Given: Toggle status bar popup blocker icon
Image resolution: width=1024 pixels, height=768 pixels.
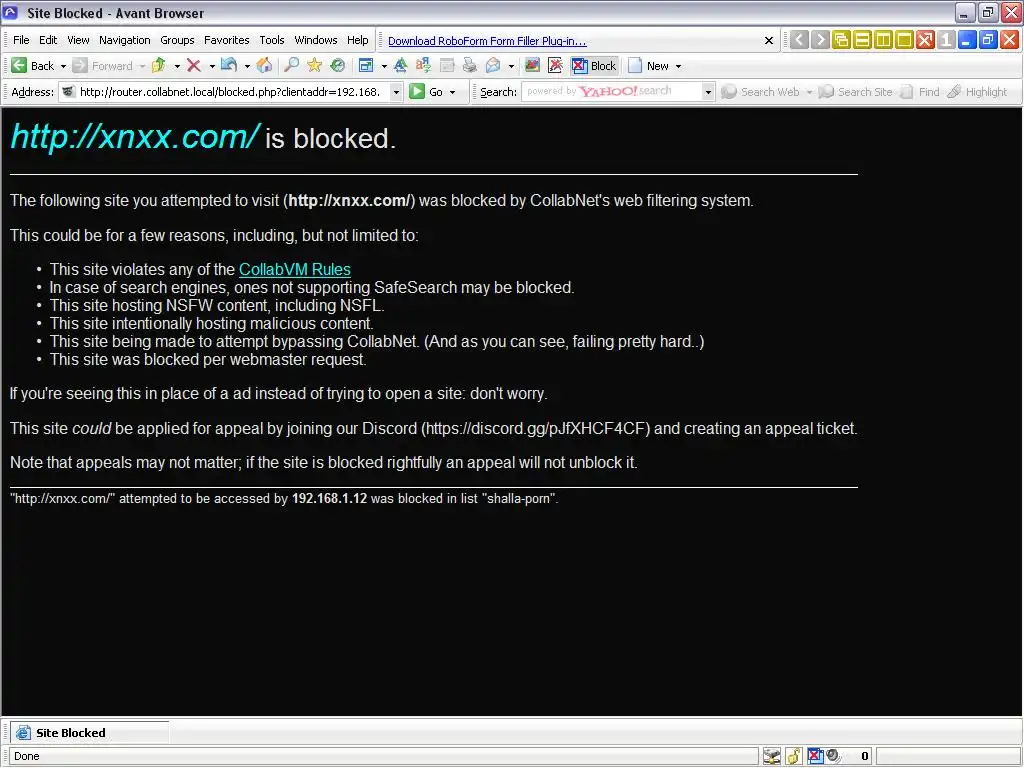Looking at the screenshot, I should [815, 756].
